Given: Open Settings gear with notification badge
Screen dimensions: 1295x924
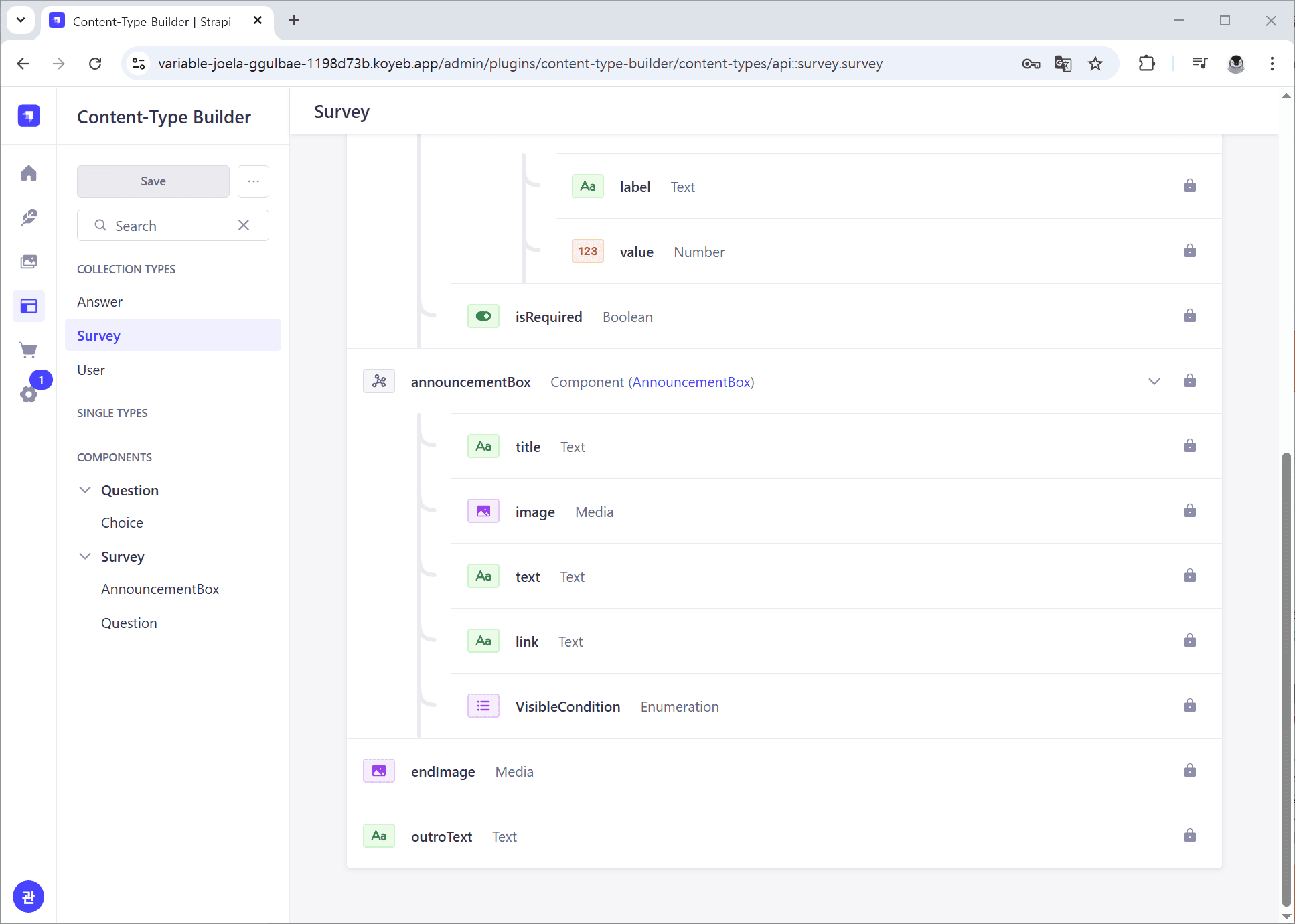Looking at the screenshot, I should 29,394.
